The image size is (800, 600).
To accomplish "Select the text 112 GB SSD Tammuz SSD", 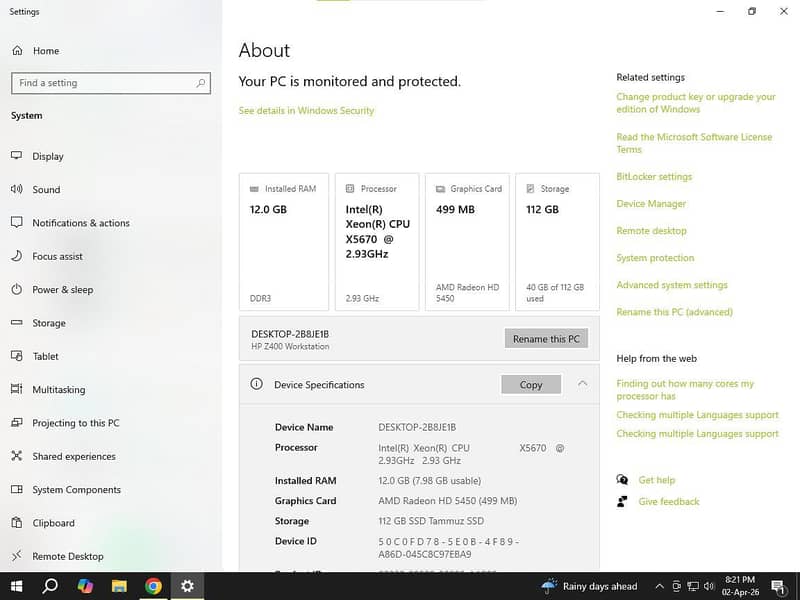I will 431,521.
